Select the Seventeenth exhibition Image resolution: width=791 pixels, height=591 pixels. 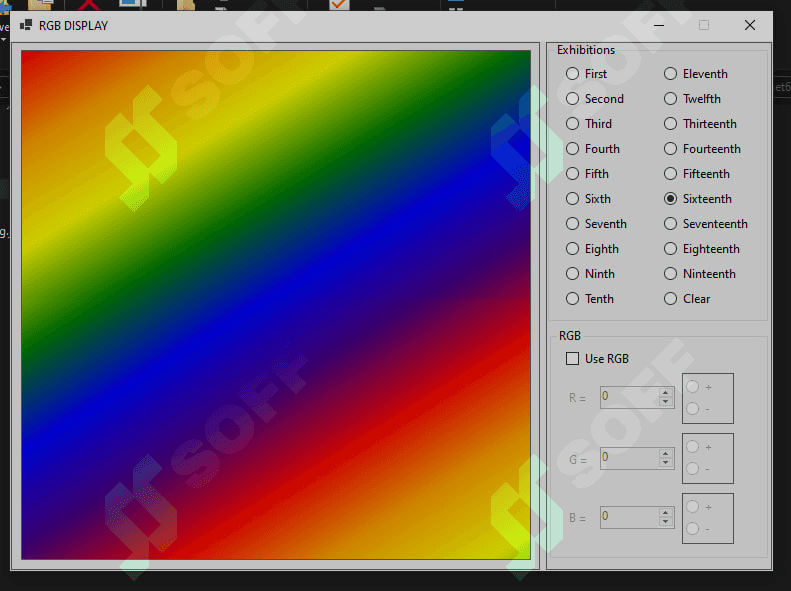tap(670, 223)
